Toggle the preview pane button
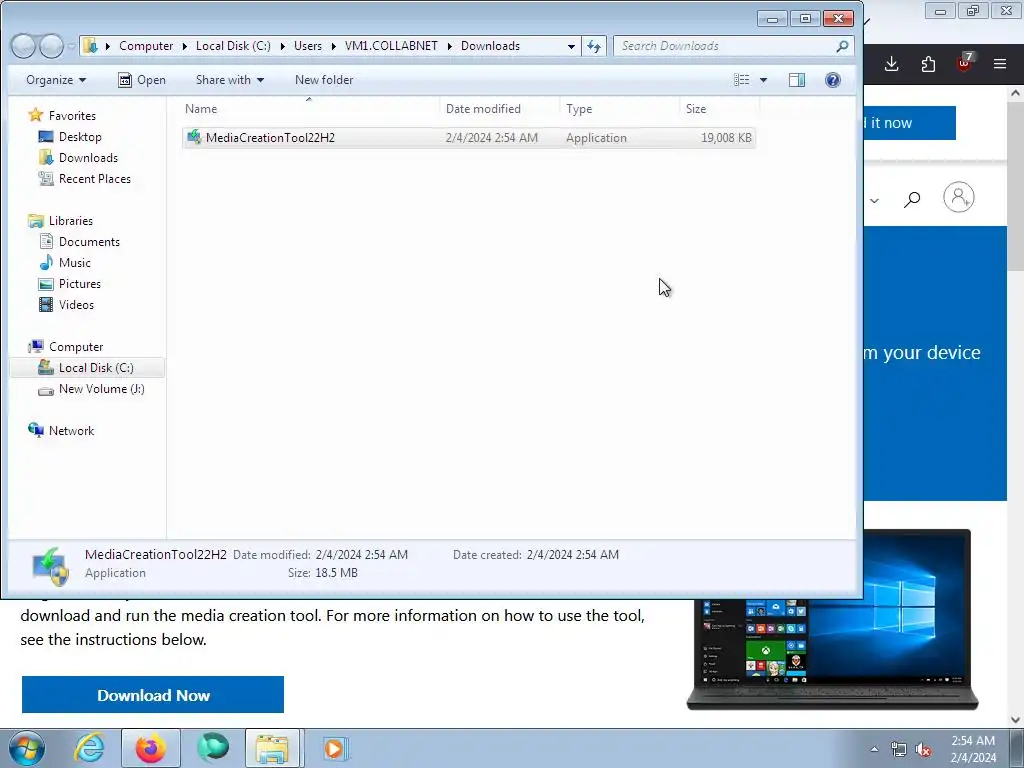 (x=797, y=80)
